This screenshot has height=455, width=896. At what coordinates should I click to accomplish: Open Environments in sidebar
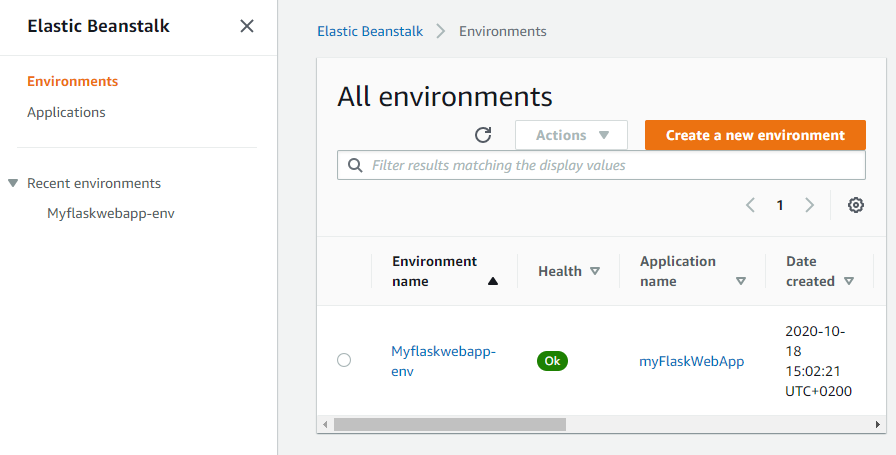point(73,81)
